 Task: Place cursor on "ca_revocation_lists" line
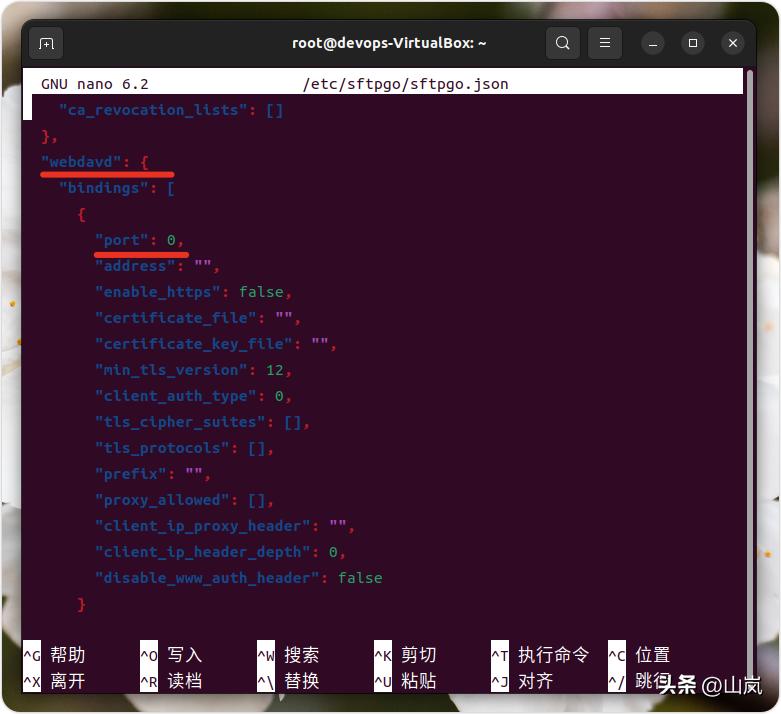[171, 110]
